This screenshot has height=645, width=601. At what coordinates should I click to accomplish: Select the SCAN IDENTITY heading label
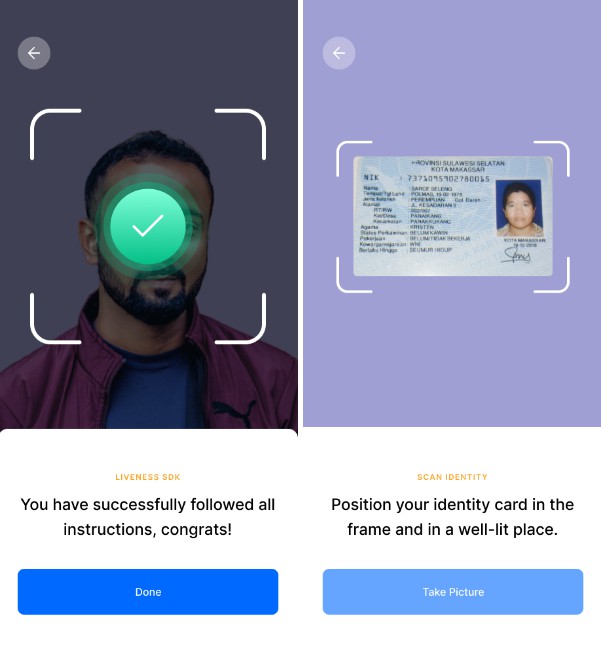[x=452, y=477]
